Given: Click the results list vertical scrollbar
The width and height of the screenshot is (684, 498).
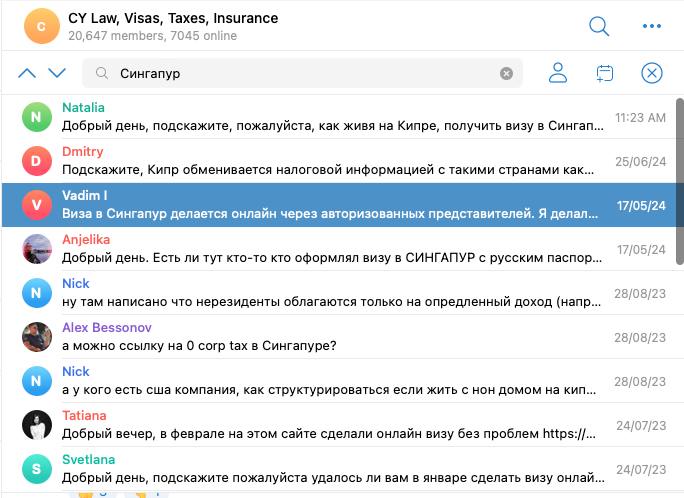Looking at the screenshot, I should point(679,180).
